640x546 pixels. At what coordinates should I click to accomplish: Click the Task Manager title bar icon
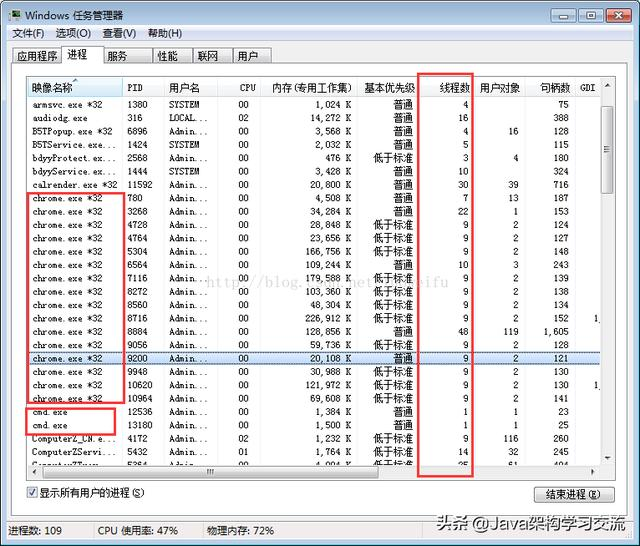15,16
